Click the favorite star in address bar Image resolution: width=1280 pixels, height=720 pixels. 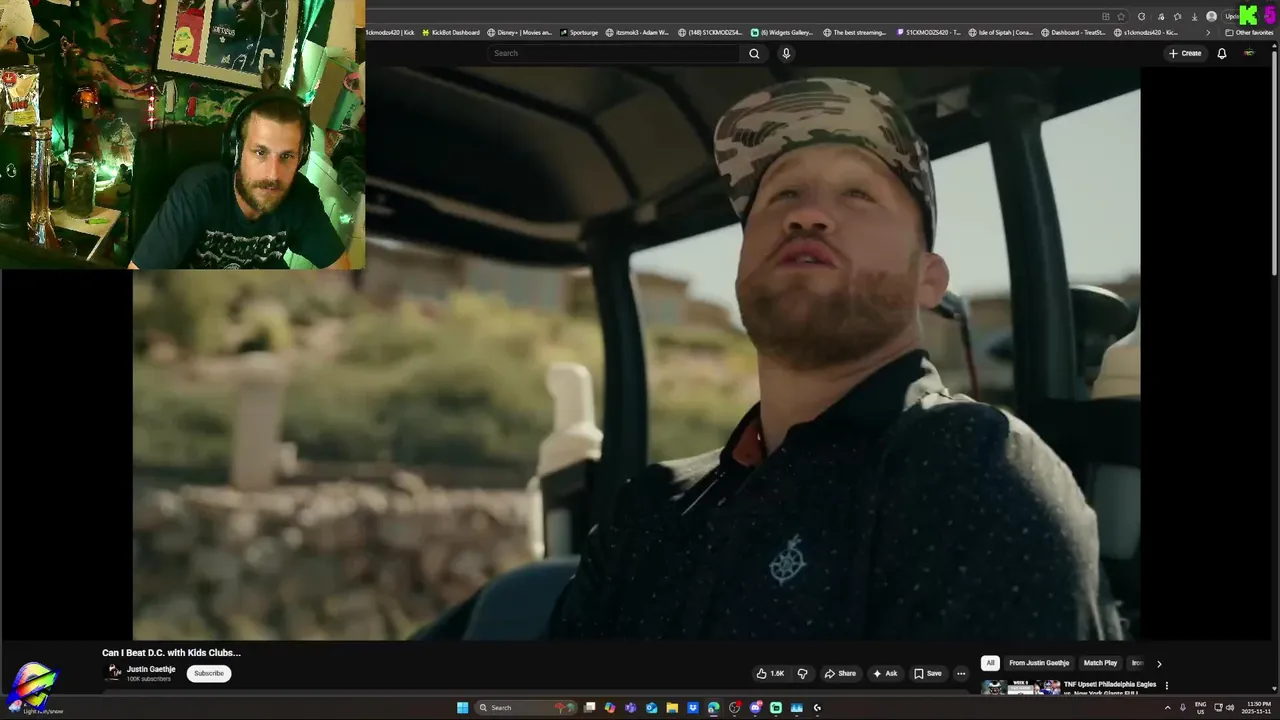pyautogui.click(x=1120, y=16)
